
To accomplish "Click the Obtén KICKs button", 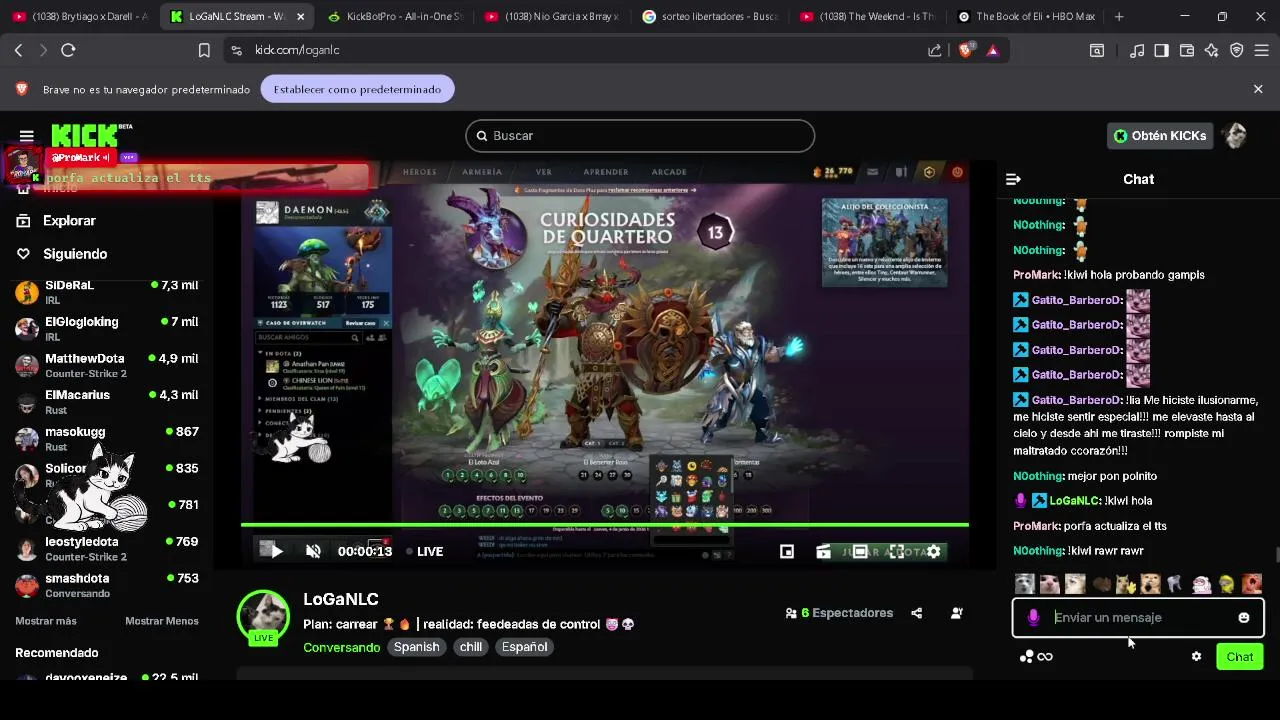I will [x=1160, y=136].
